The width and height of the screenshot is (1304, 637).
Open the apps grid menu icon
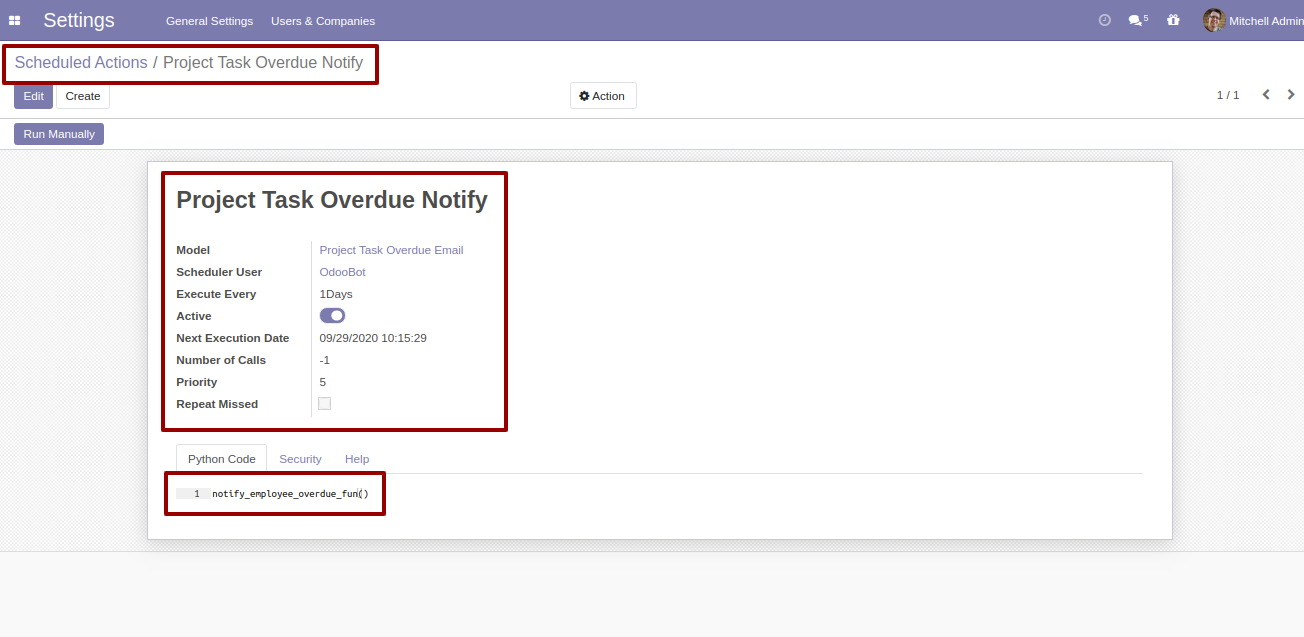(14, 20)
